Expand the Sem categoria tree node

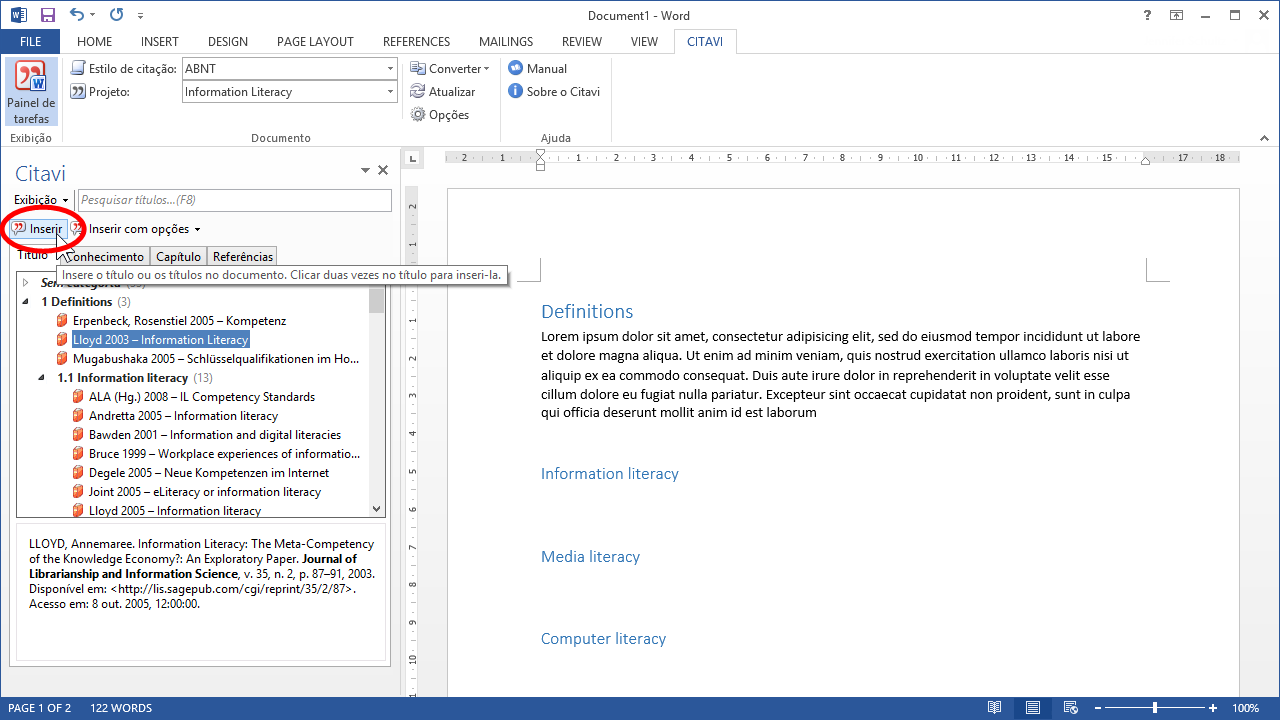pos(26,283)
